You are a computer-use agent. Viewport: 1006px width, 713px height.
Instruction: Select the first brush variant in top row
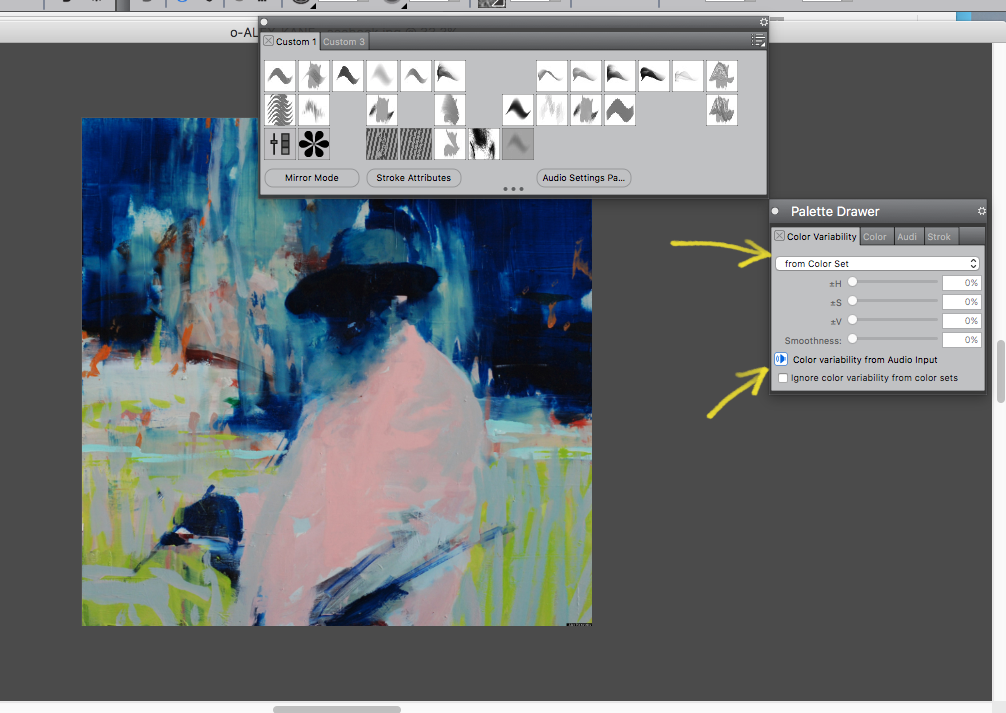280,75
